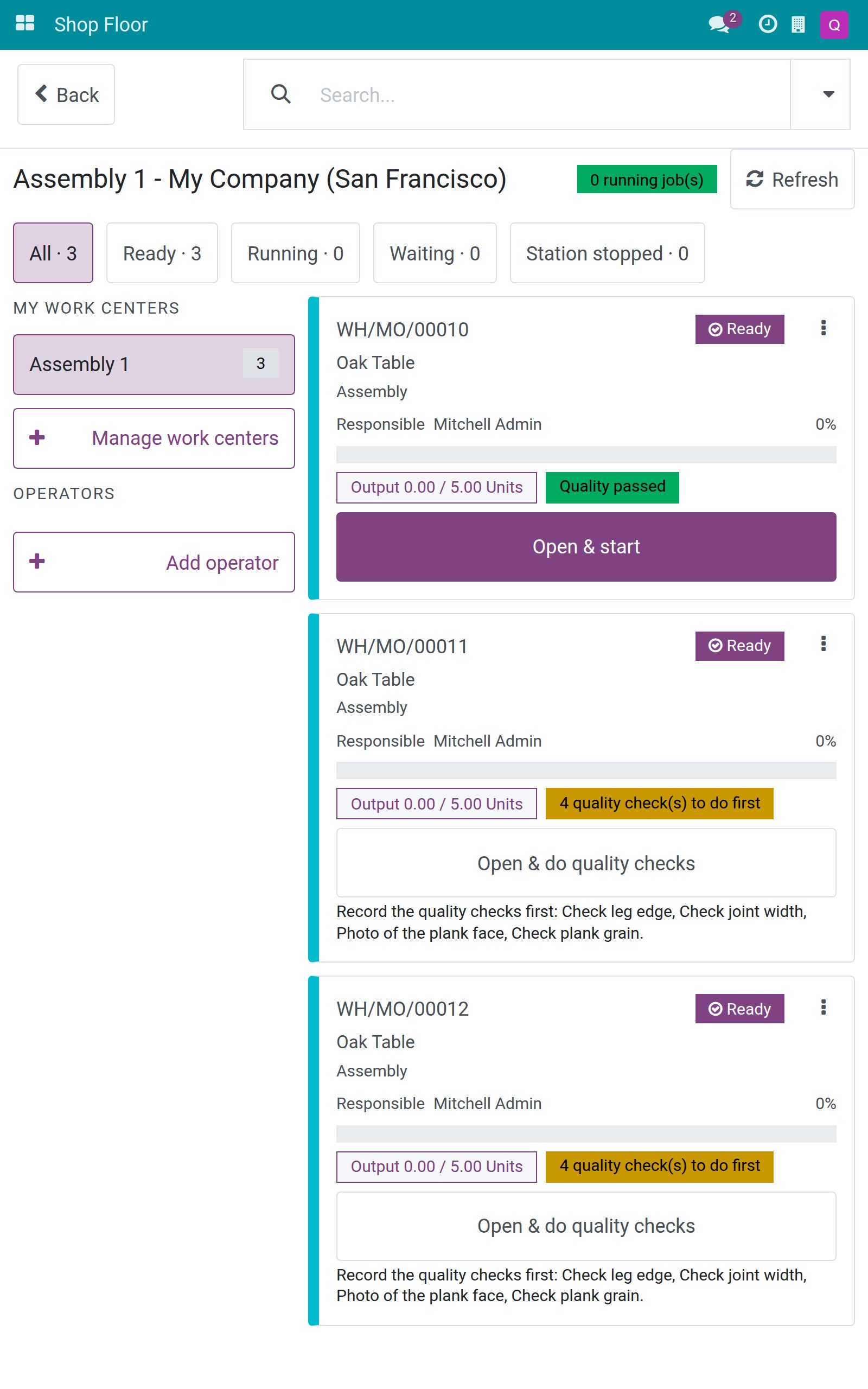The height and width of the screenshot is (1389, 868).
Task: Open the user avatar Q menu
Action: click(x=834, y=24)
